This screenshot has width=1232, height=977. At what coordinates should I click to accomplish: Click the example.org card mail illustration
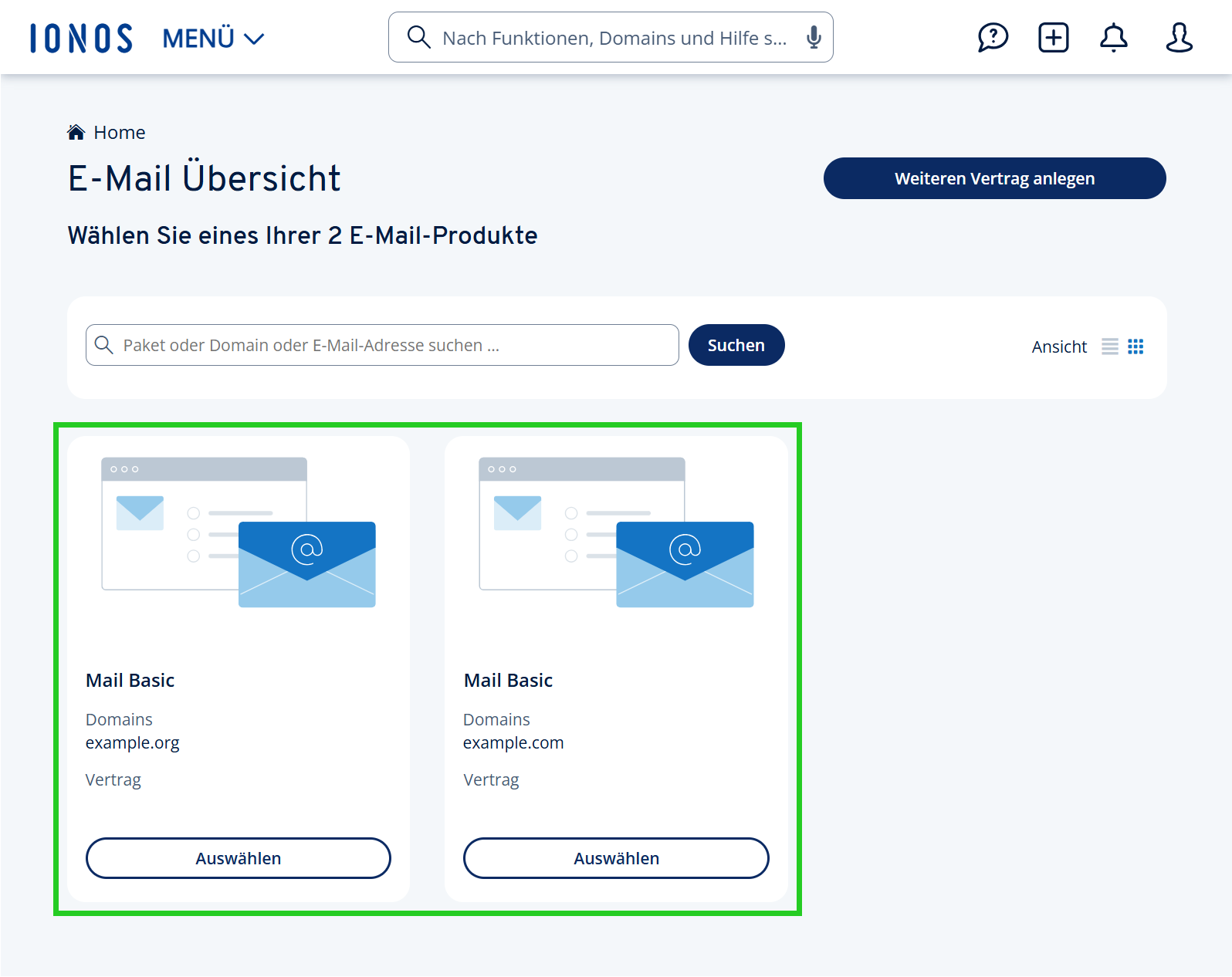pos(239,532)
